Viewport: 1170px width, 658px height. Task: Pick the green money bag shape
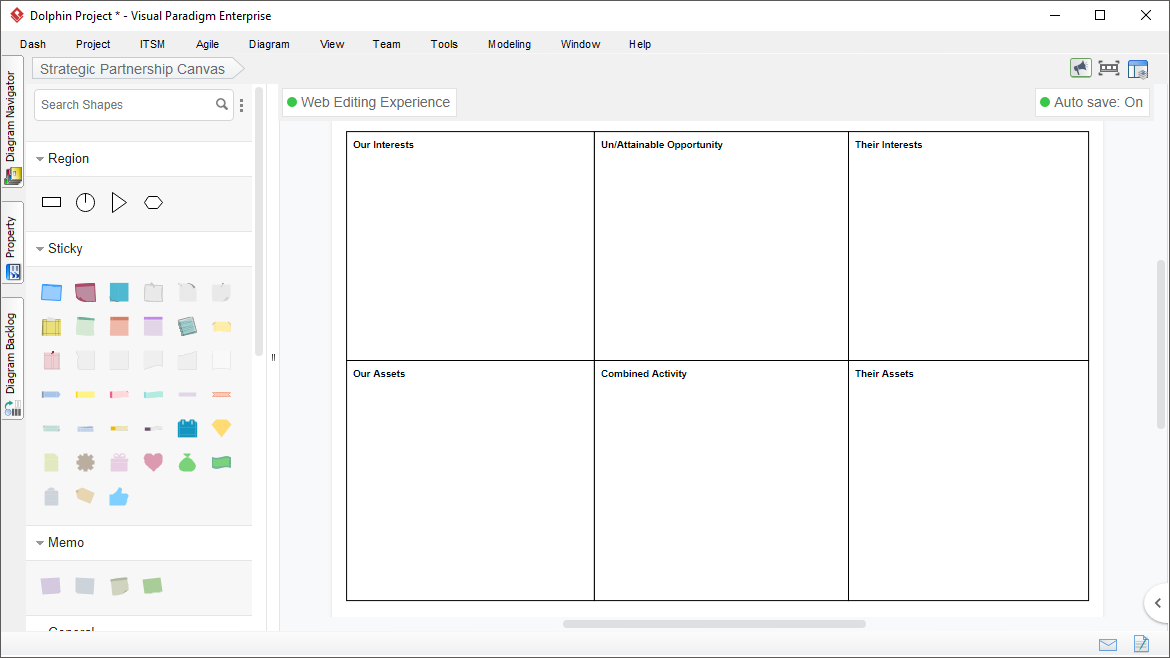point(187,463)
